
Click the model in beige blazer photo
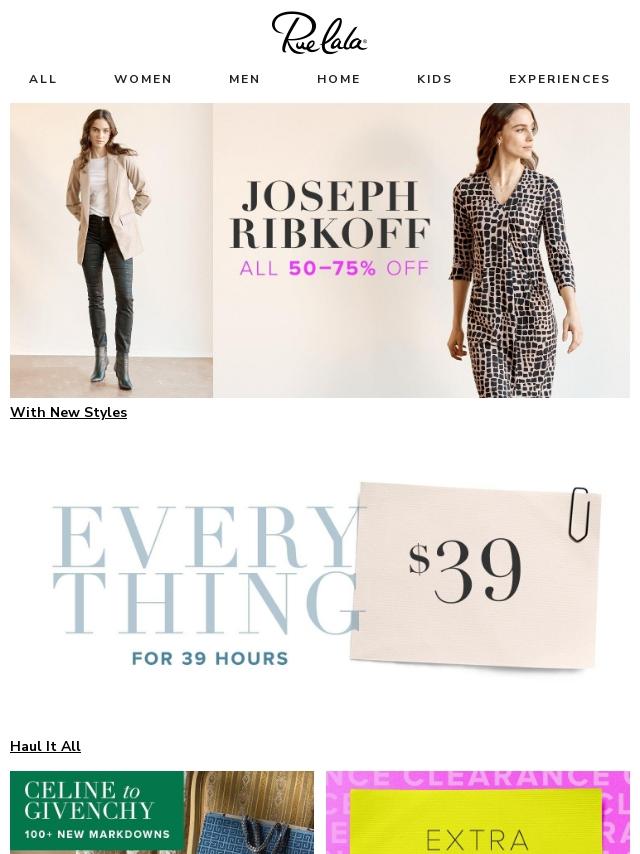pyautogui.click(x=111, y=250)
